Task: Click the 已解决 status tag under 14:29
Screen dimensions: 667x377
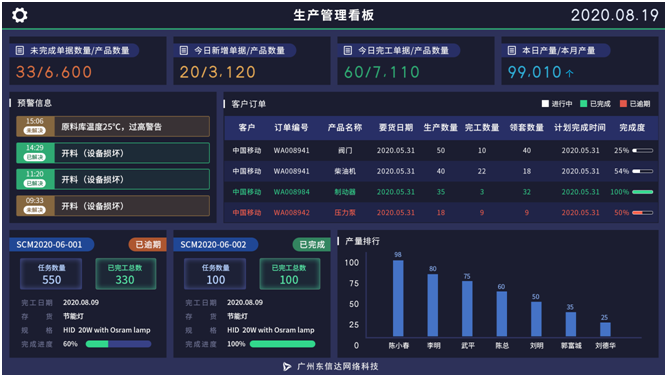Action: pyautogui.click(x=35, y=157)
